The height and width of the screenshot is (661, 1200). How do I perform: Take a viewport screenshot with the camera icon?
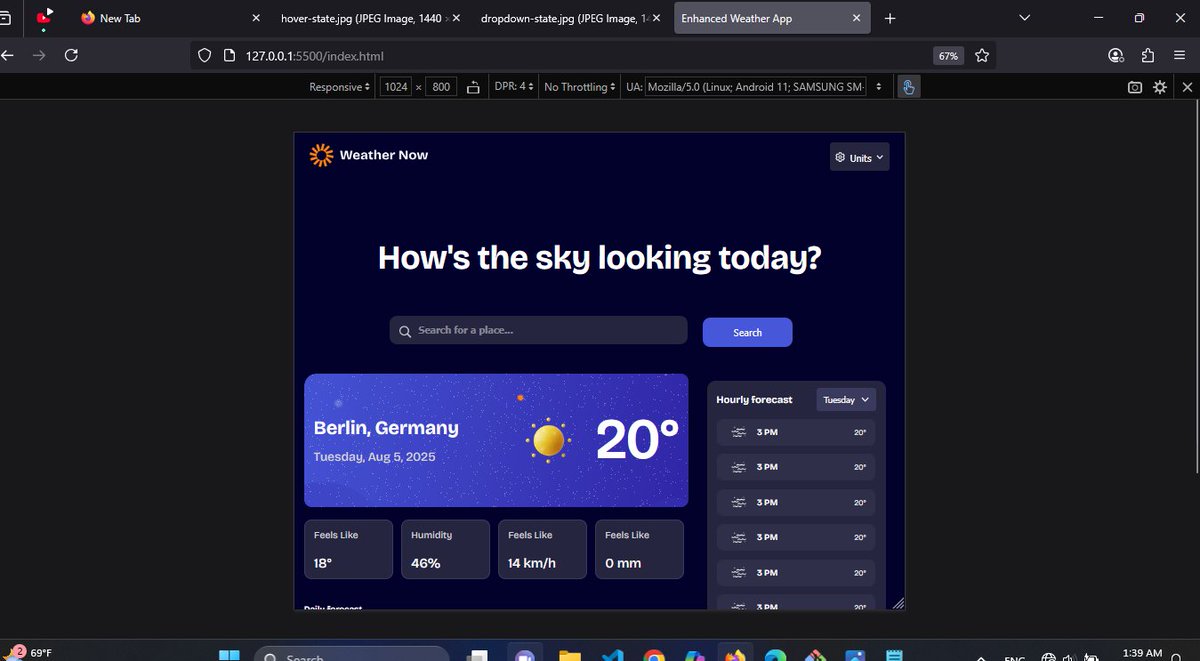click(1134, 87)
